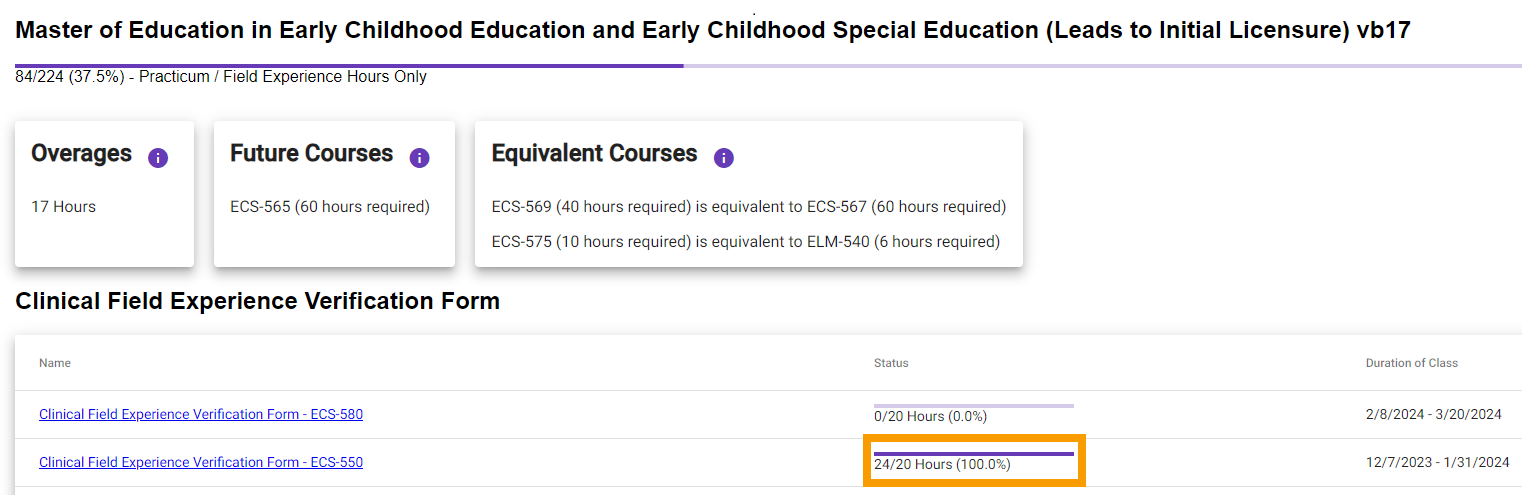
Task: Click the Overages info icon
Action: click(158, 158)
